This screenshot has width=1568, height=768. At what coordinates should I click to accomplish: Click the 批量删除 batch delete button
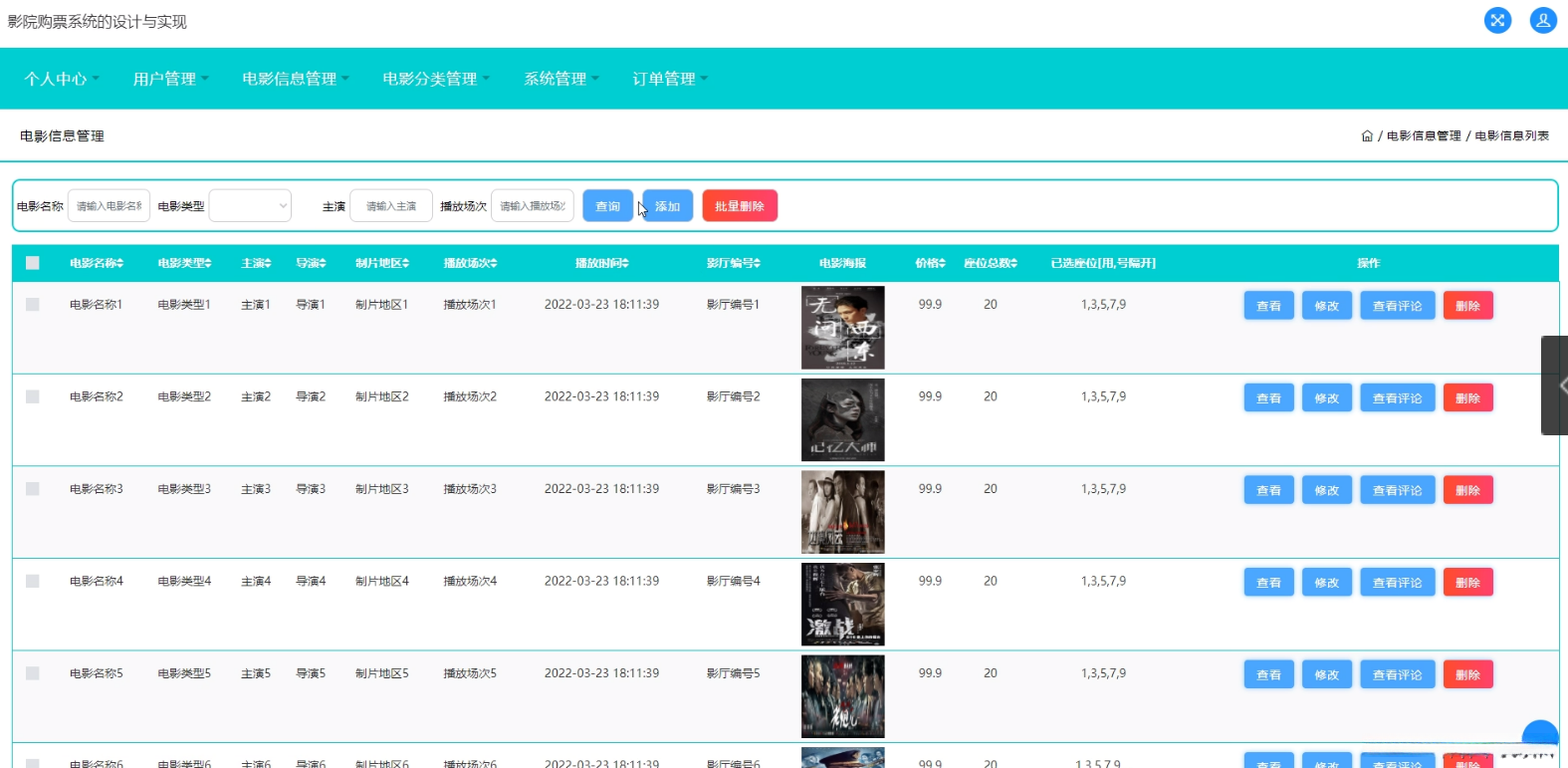pos(740,206)
